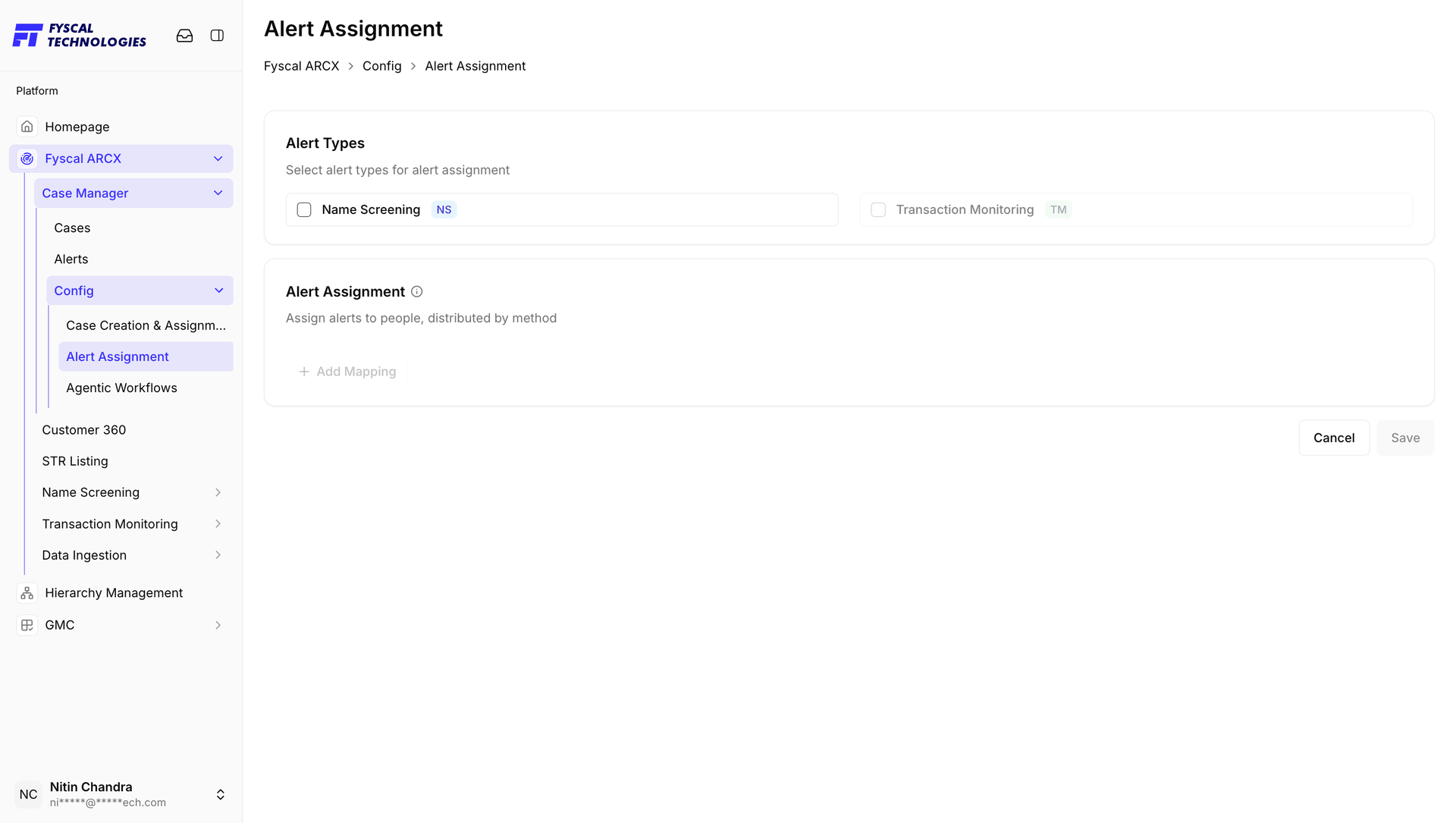Select Alert Assignment in sidebar
1456x823 pixels.
click(146, 357)
